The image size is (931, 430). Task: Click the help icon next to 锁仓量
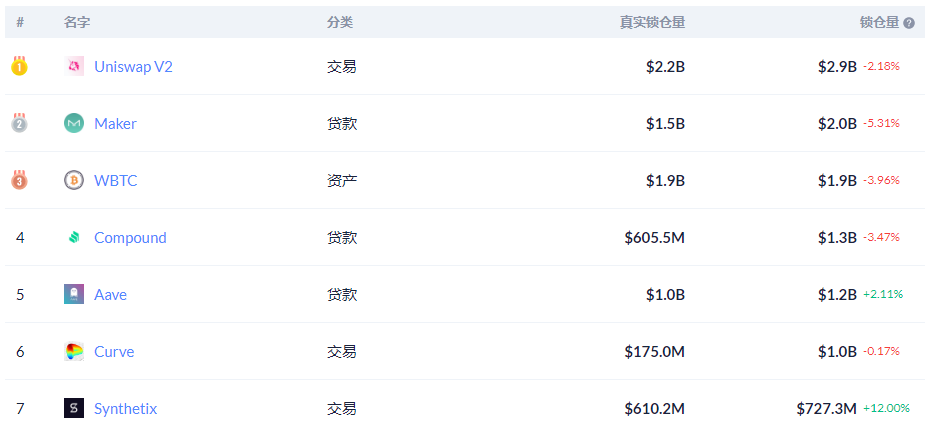(x=909, y=23)
